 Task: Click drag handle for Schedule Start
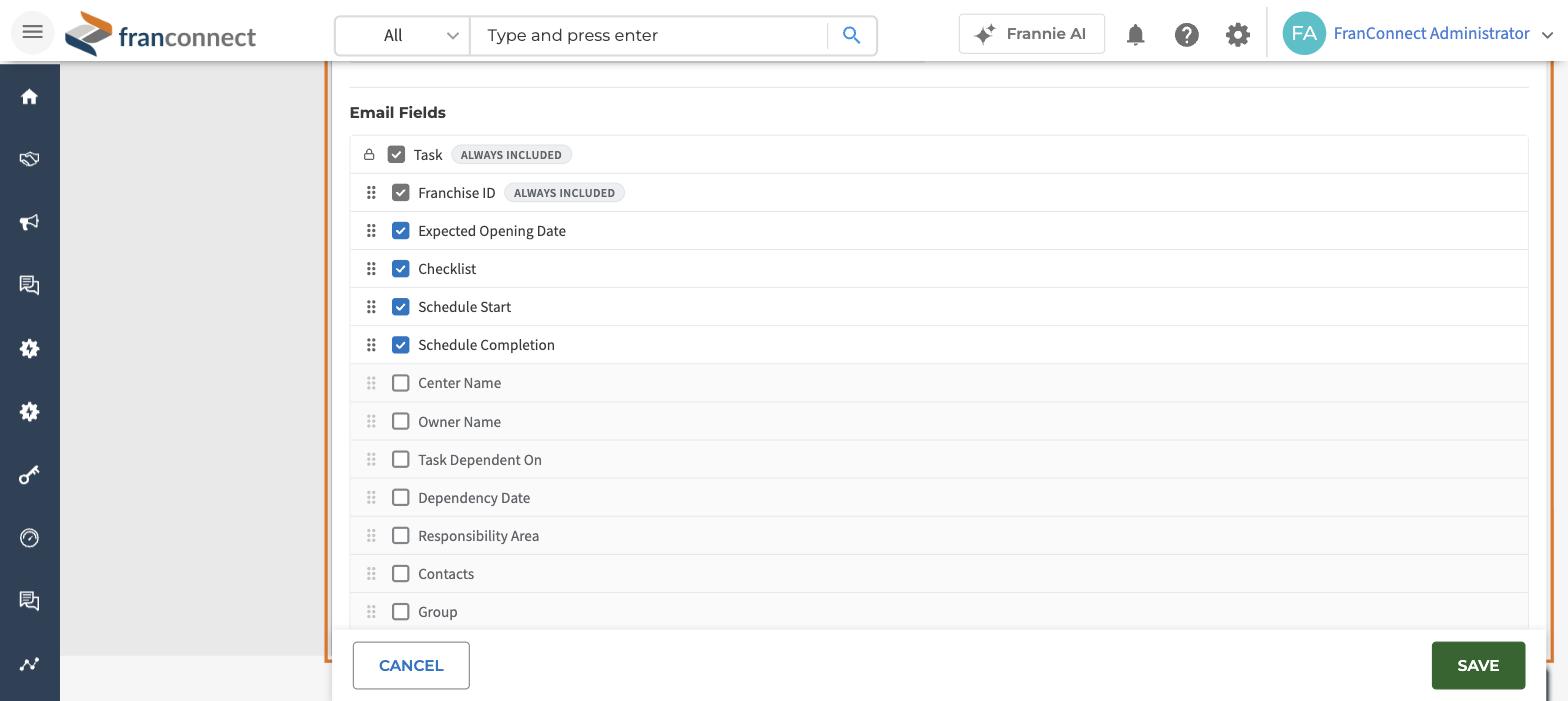coord(371,307)
